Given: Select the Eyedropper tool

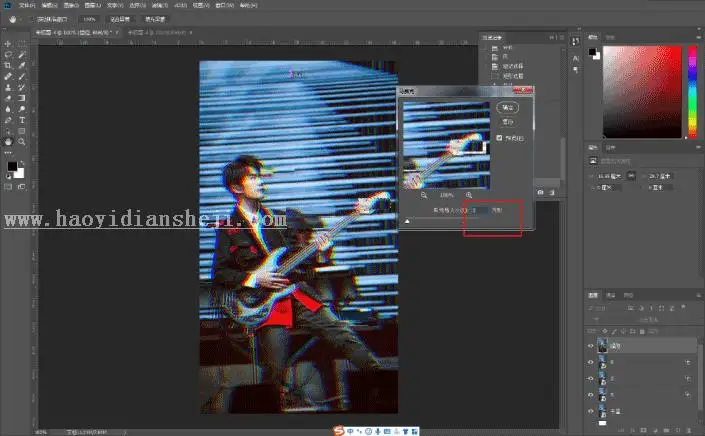Looking at the screenshot, I should click(22, 66).
